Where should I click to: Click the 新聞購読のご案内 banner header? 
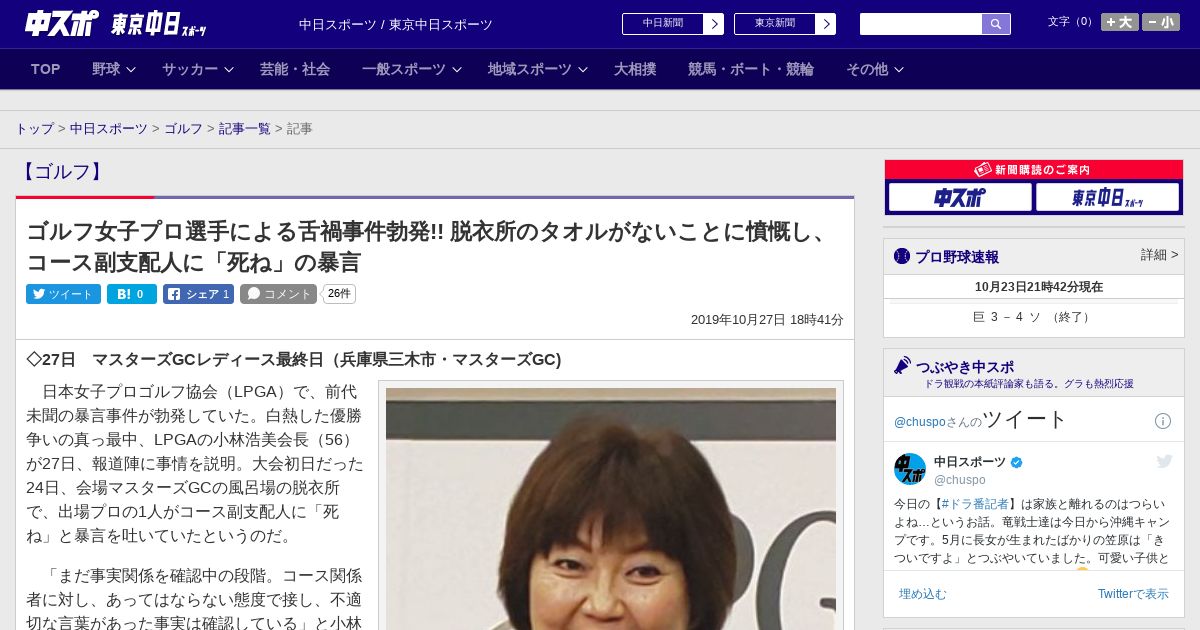[x=1034, y=170]
